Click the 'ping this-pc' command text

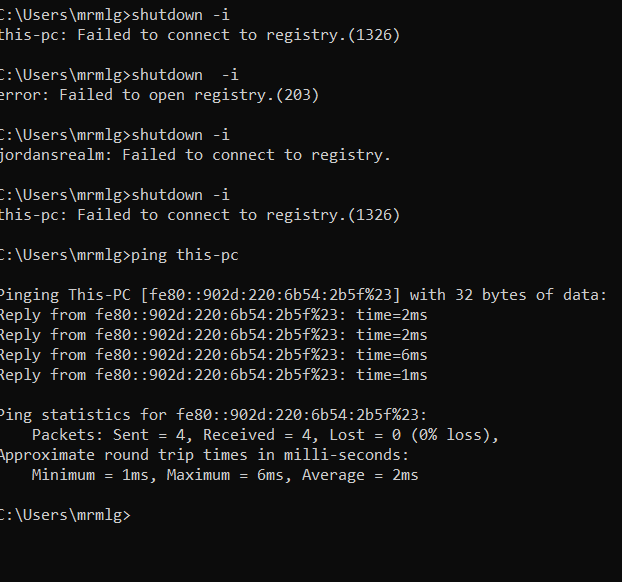coord(185,255)
